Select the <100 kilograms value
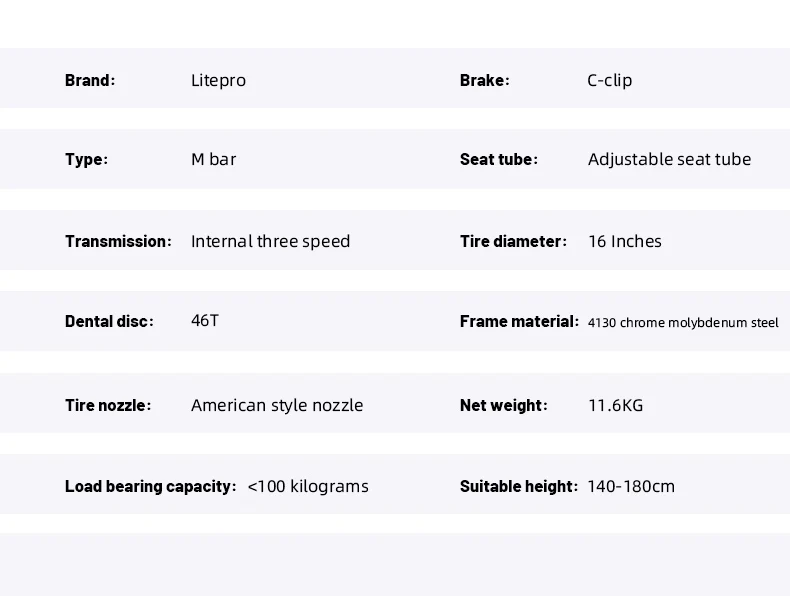This screenshot has height=596, width=790. tap(308, 486)
